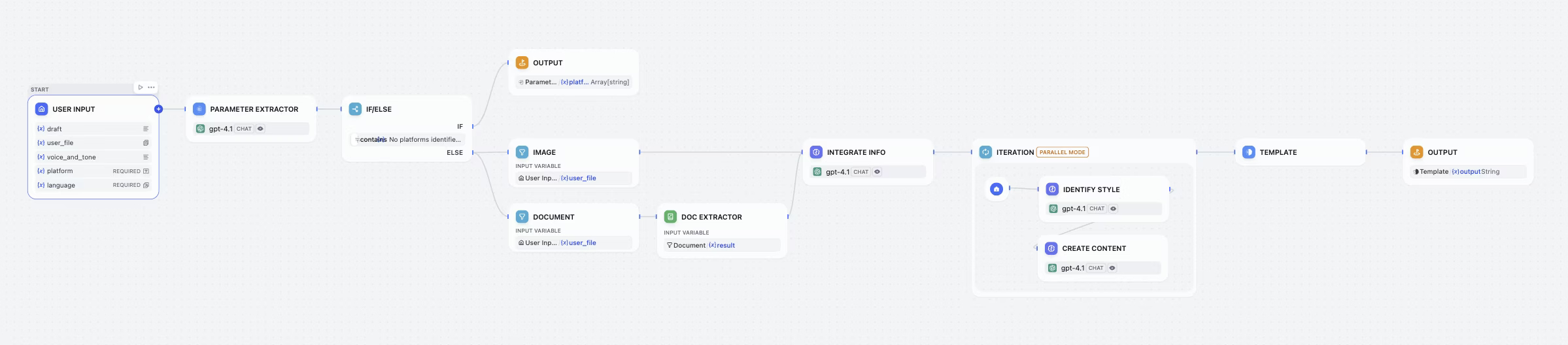This screenshot has height=345, width=1568.
Task: Click the Parameter Extractor node icon
Action: (199, 109)
